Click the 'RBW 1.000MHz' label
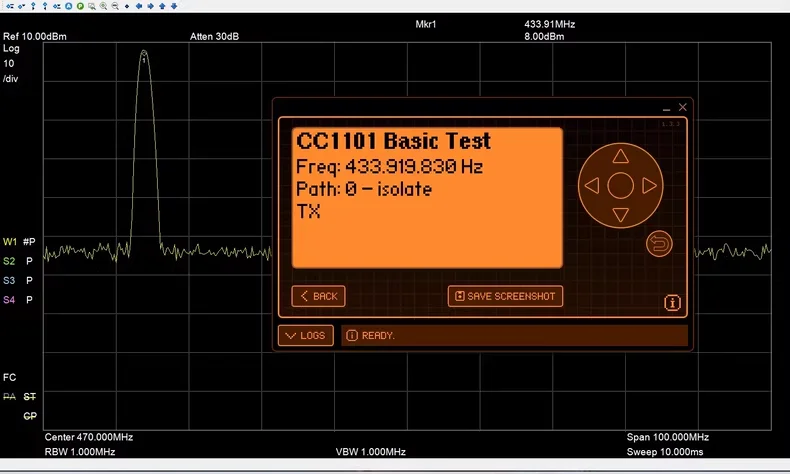This screenshot has height=474, width=790. click(80, 452)
